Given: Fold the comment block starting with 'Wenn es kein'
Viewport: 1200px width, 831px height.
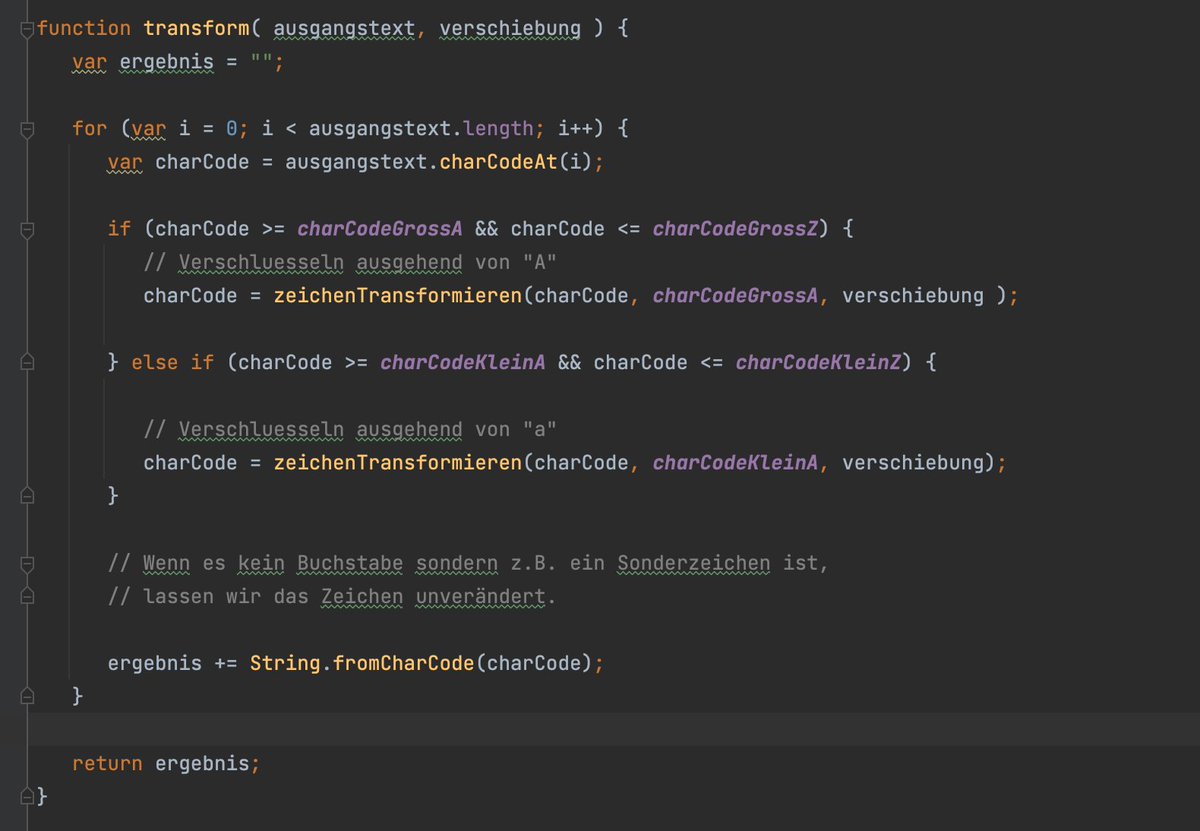Looking at the screenshot, I should (28, 563).
